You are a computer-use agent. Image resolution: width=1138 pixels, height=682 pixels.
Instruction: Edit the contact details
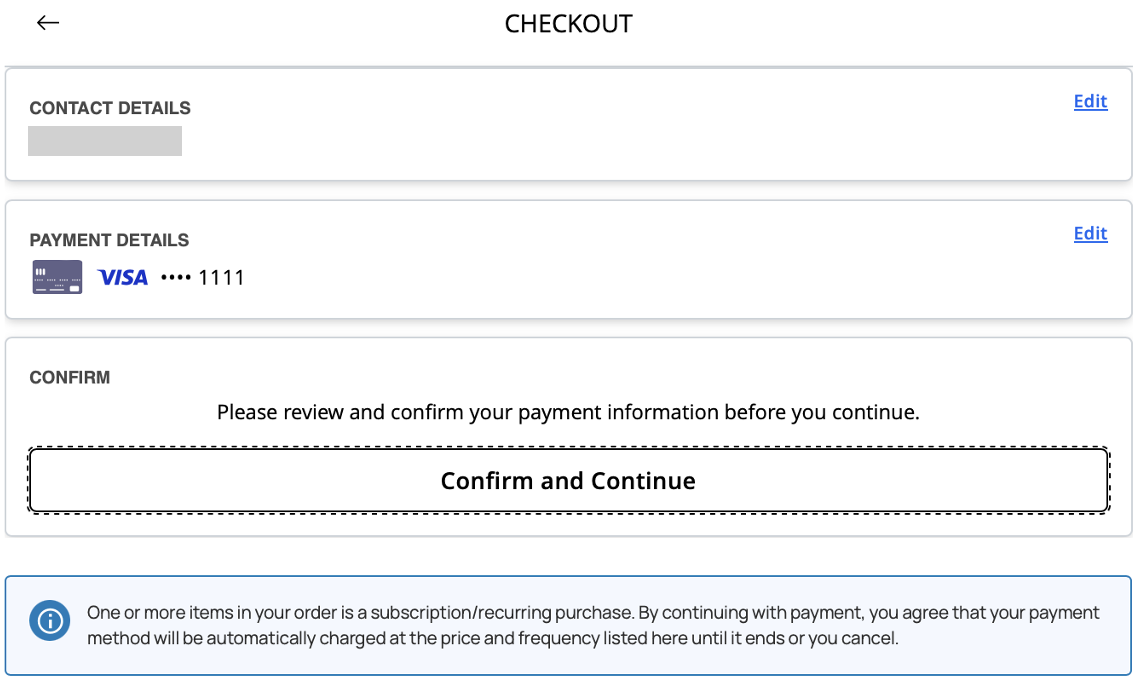(1090, 101)
